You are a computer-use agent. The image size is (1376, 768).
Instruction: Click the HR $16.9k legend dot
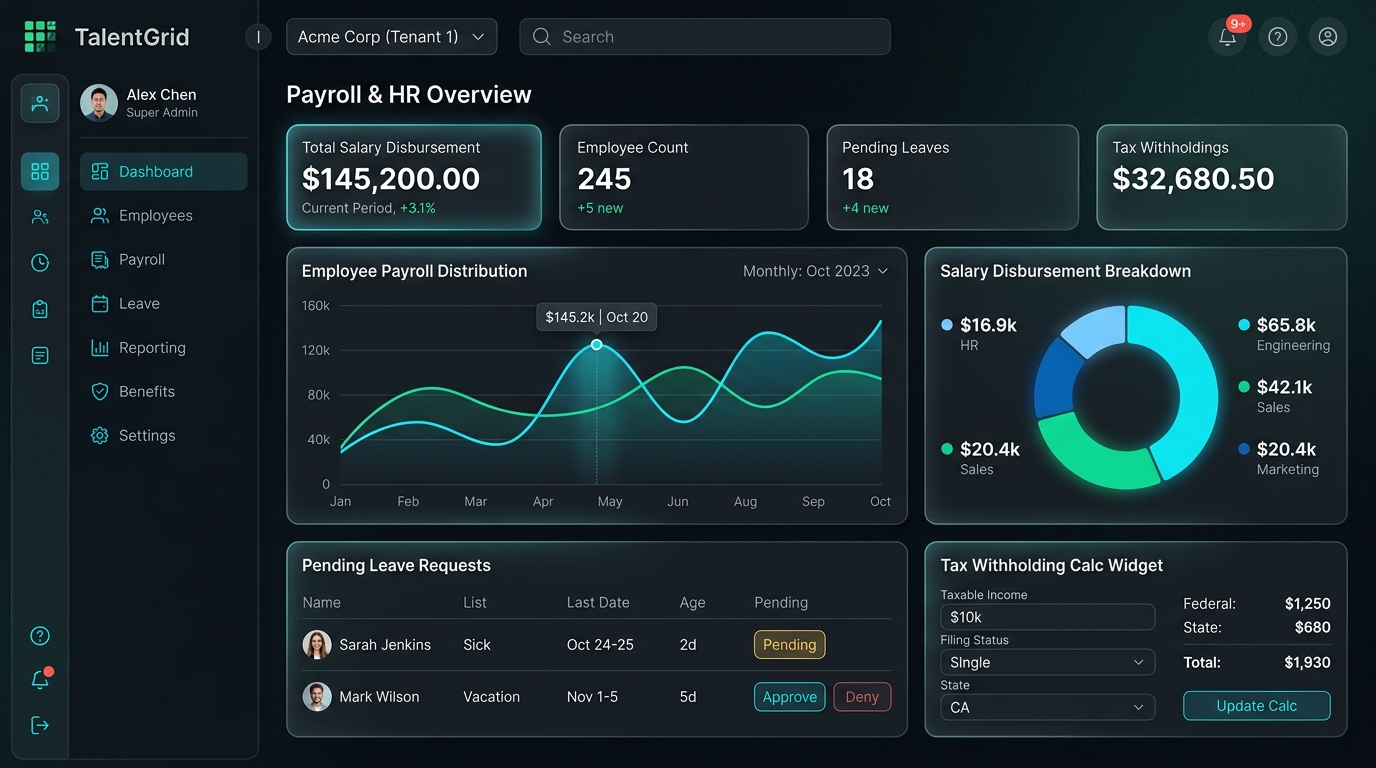[x=947, y=325]
